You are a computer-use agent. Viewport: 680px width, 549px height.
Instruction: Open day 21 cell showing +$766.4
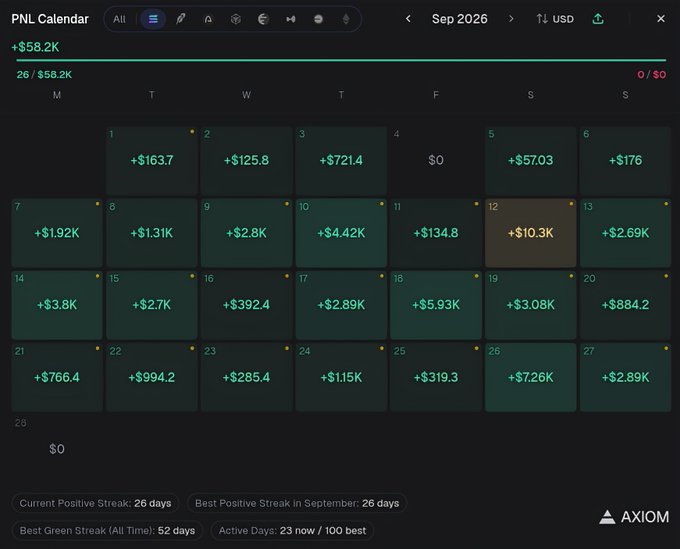click(x=57, y=377)
